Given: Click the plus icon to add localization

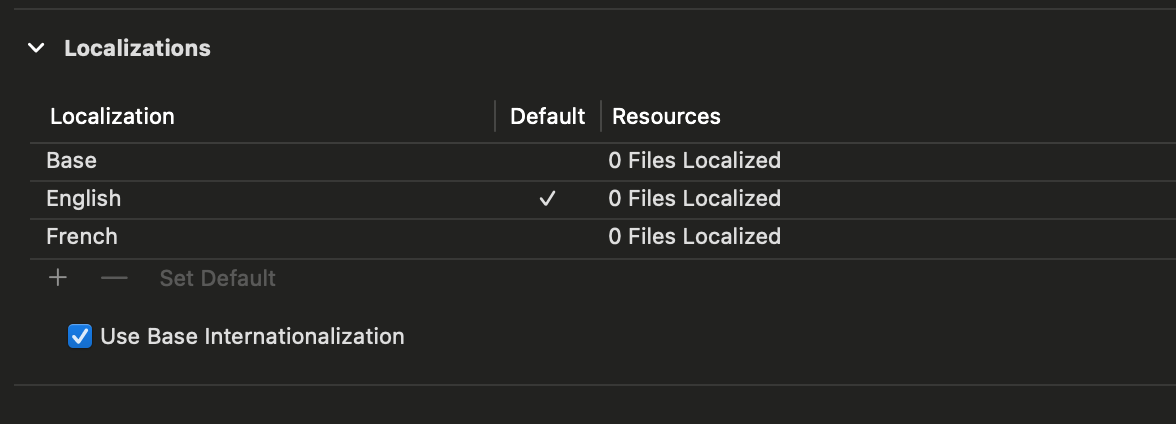Looking at the screenshot, I should tap(58, 278).
